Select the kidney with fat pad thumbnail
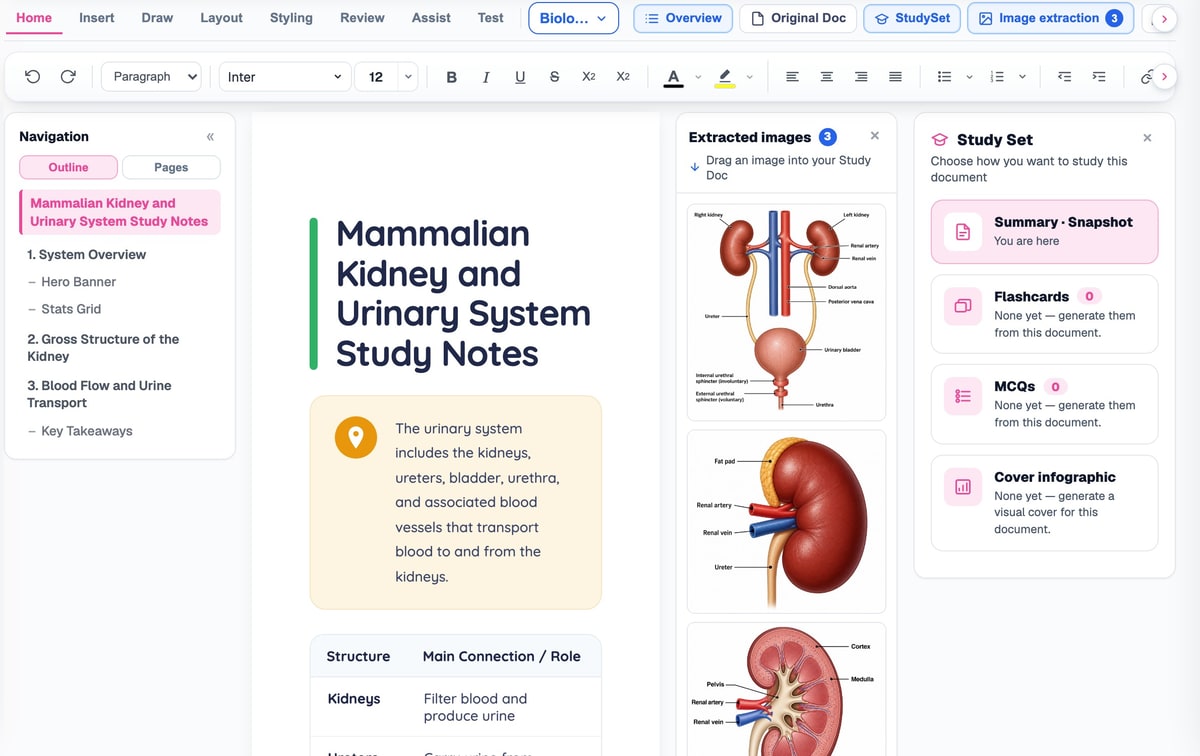 (786, 521)
